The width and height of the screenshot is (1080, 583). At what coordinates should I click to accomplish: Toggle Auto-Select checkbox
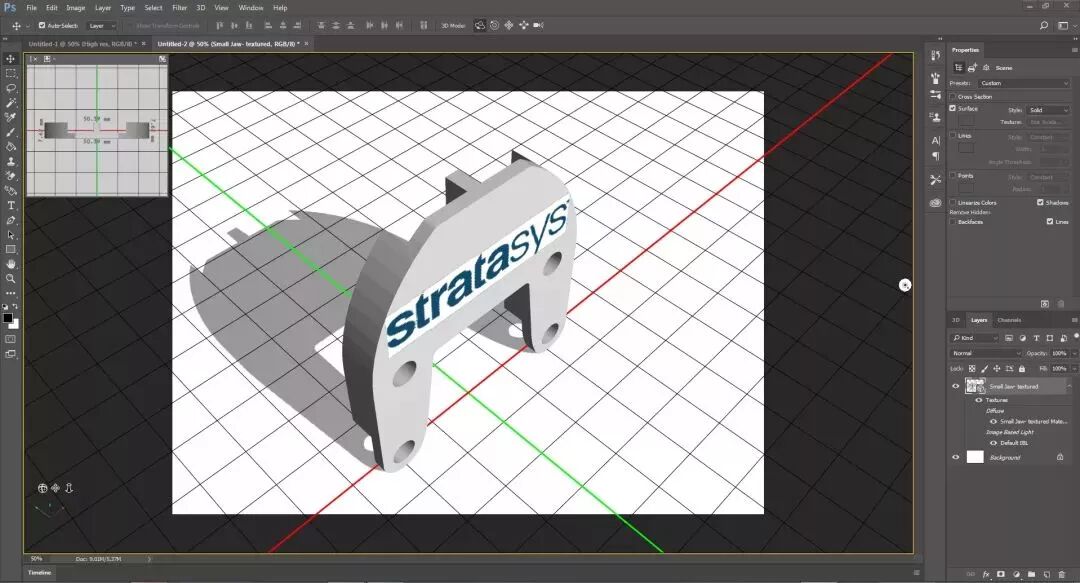(41, 25)
